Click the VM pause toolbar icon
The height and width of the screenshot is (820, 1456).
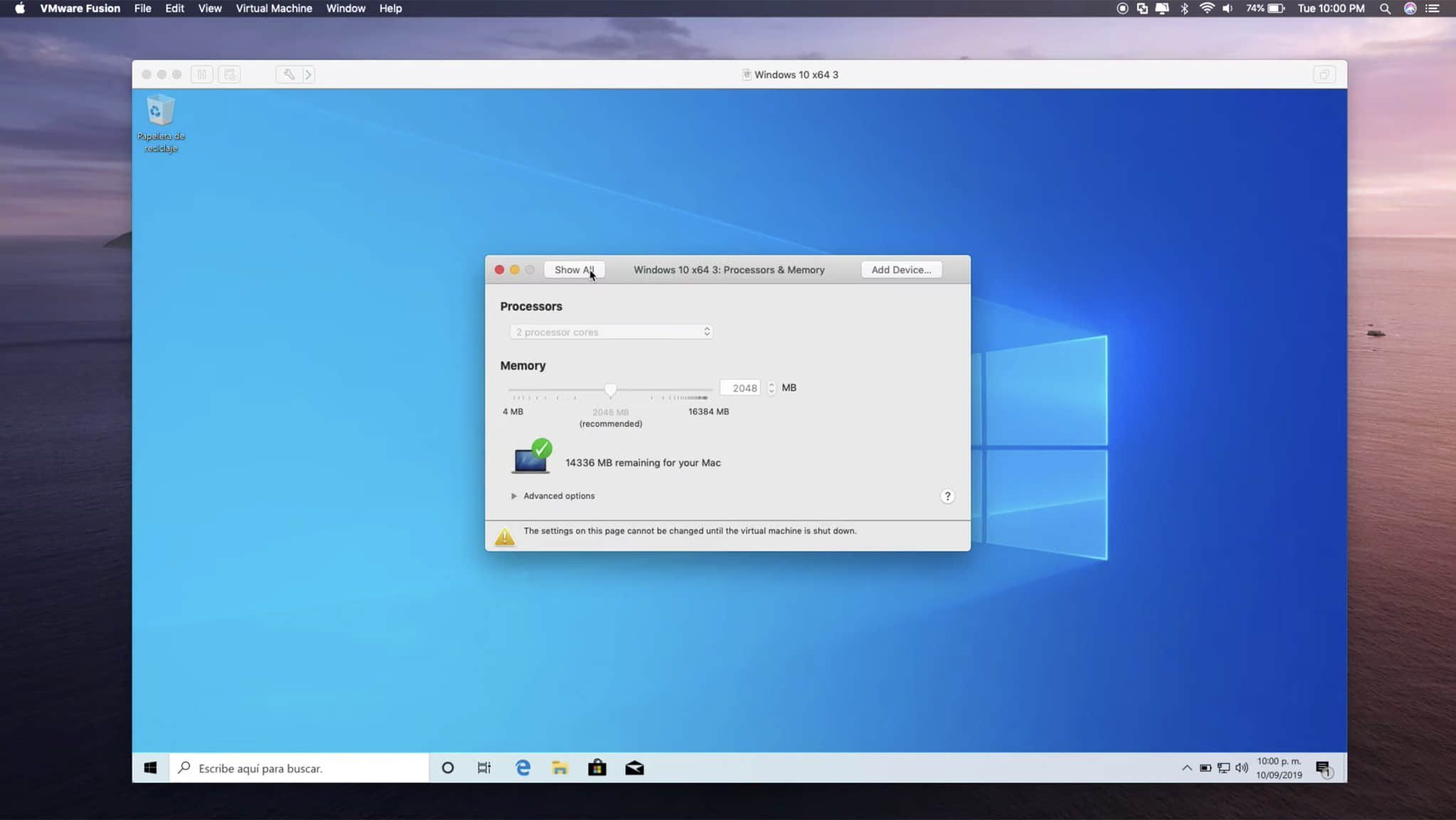pyautogui.click(x=202, y=74)
